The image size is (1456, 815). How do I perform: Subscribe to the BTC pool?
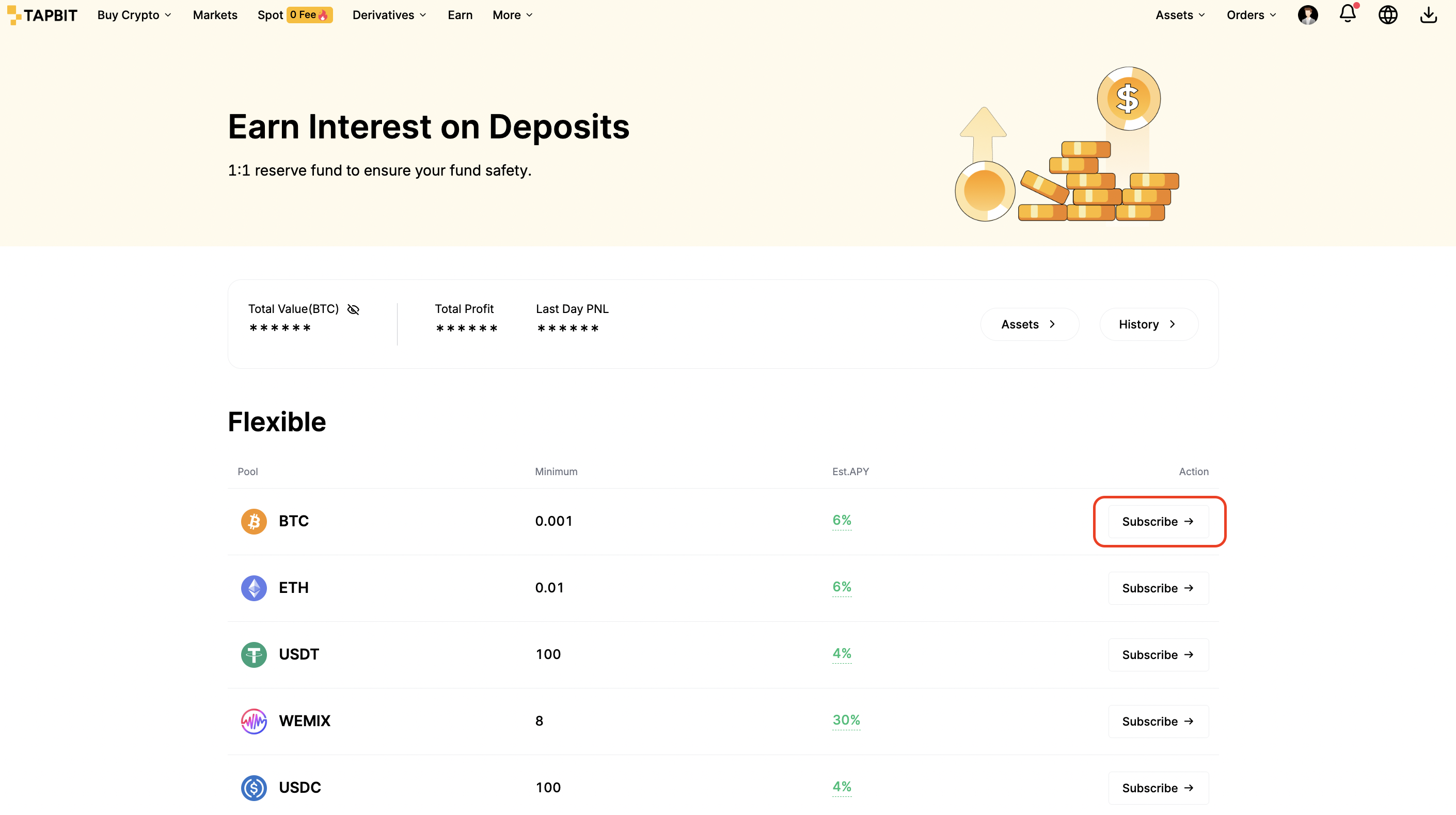click(1158, 522)
